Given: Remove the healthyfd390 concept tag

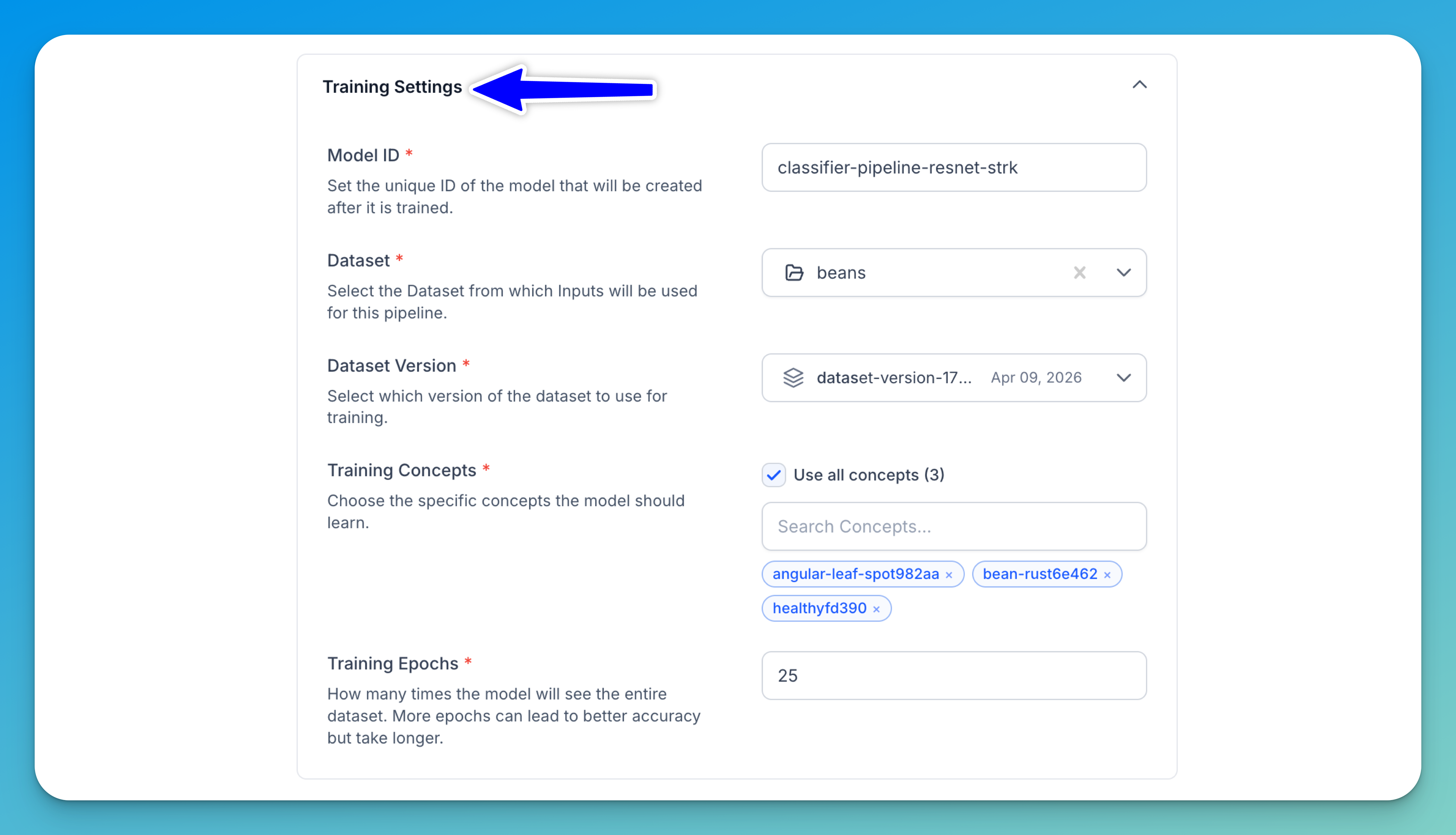Looking at the screenshot, I should (876, 609).
